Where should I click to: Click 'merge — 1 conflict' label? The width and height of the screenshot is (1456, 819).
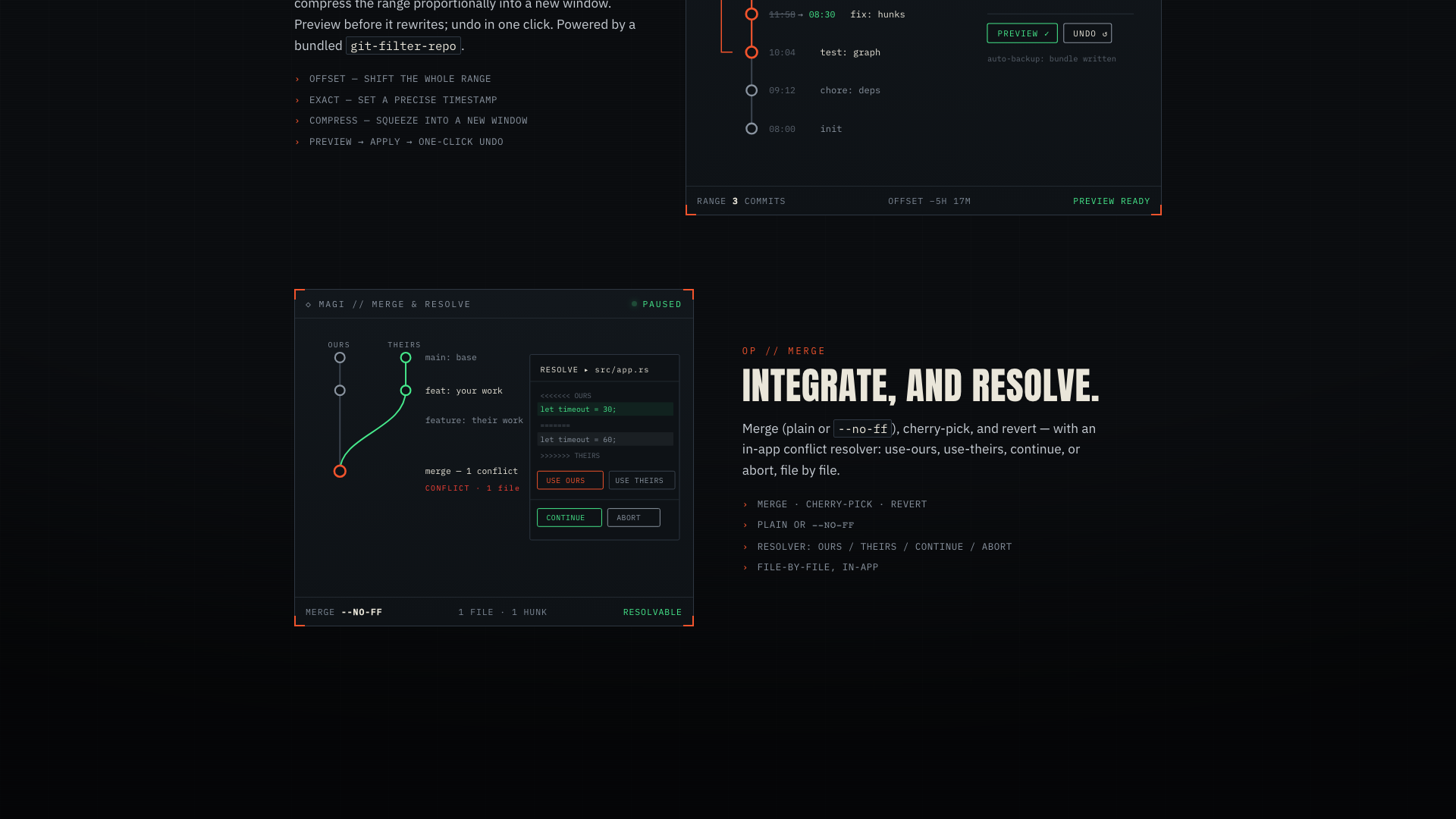(x=472, y=472)
